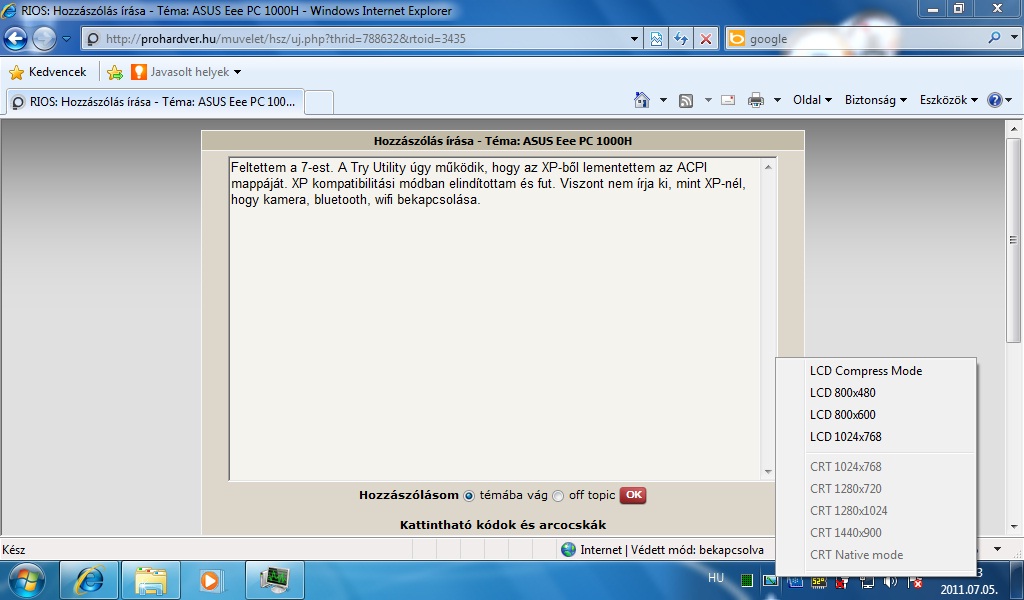The height and width of the screenshot is (600, 1024).
Task: Click inside the comment text area
Action: [495, 319]
